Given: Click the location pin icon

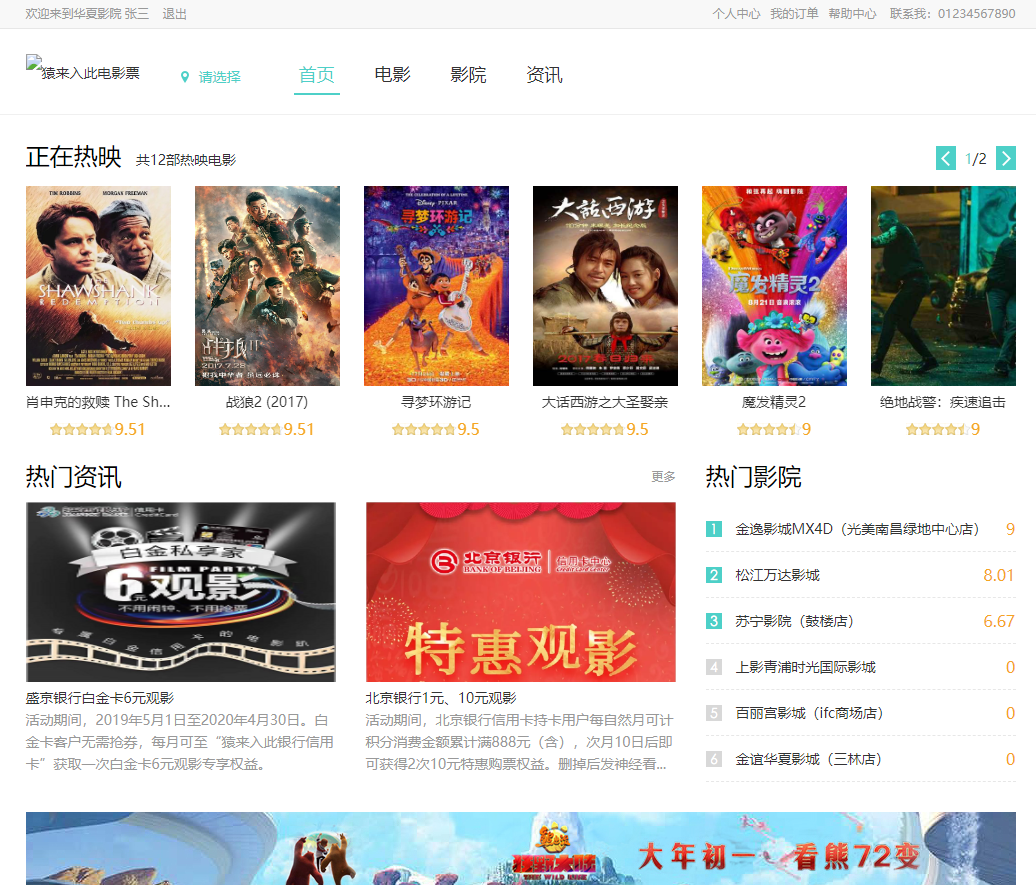Looking at the screenshot, I should tap(185, 77).
